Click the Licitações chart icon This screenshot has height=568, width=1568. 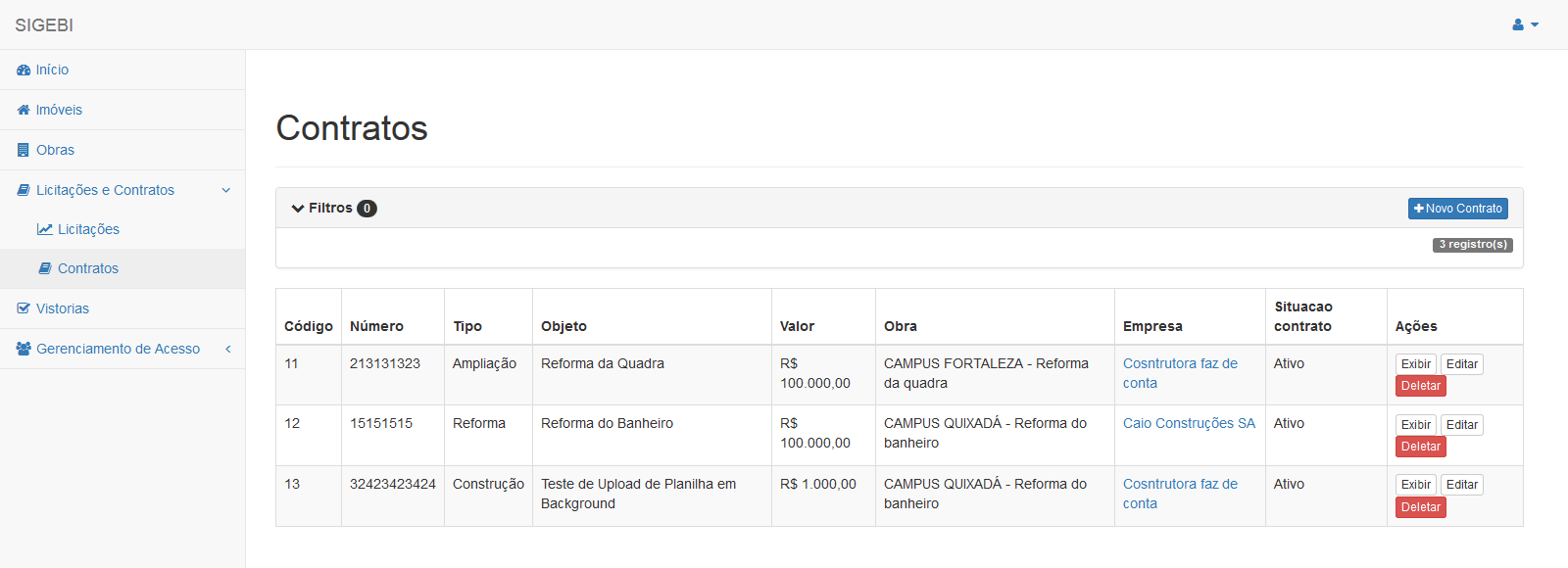point(45,229)
